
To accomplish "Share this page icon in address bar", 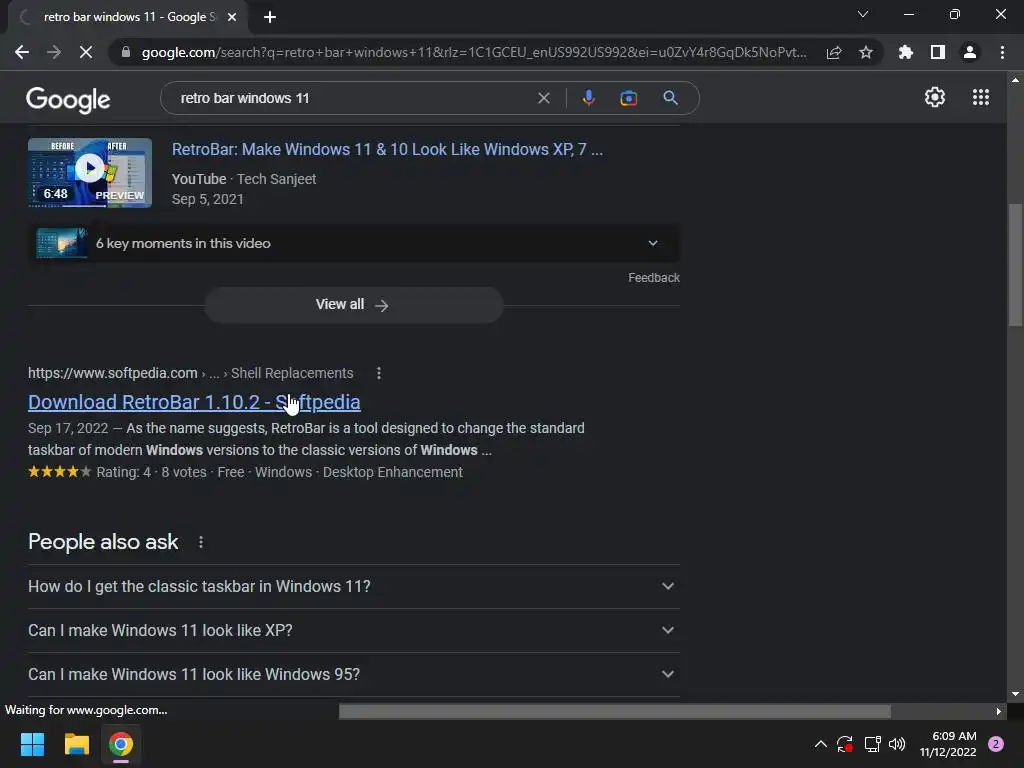I will (x=834, y=52).
